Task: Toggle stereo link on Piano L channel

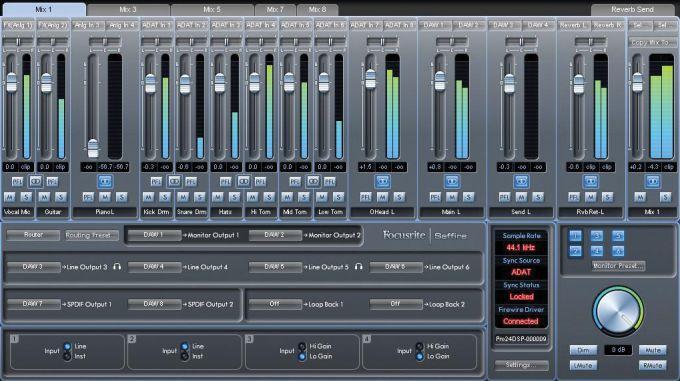Action: [105, 181]
